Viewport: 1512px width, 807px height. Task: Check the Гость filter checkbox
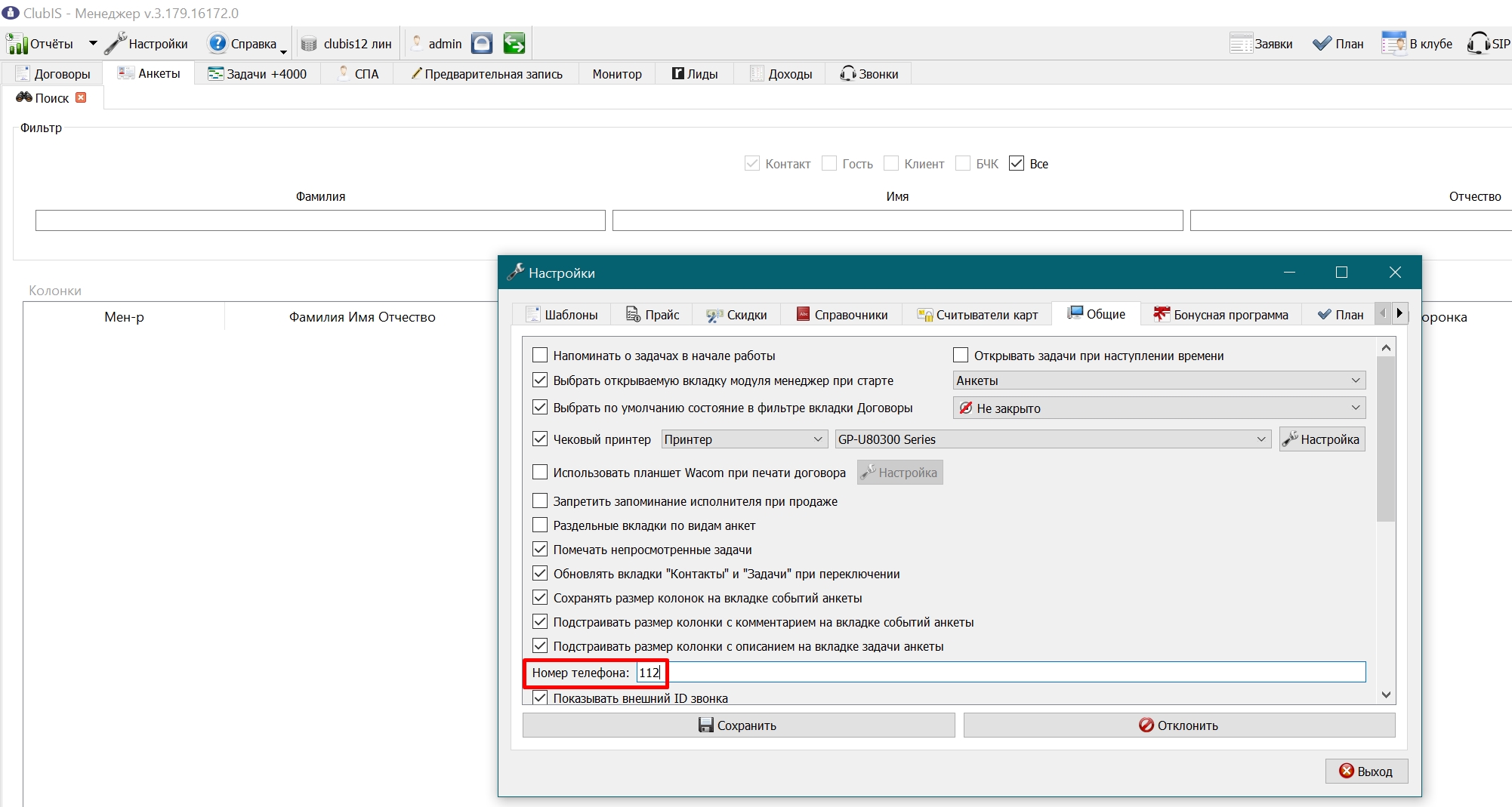pyautogui.click(x=829, y=163)
